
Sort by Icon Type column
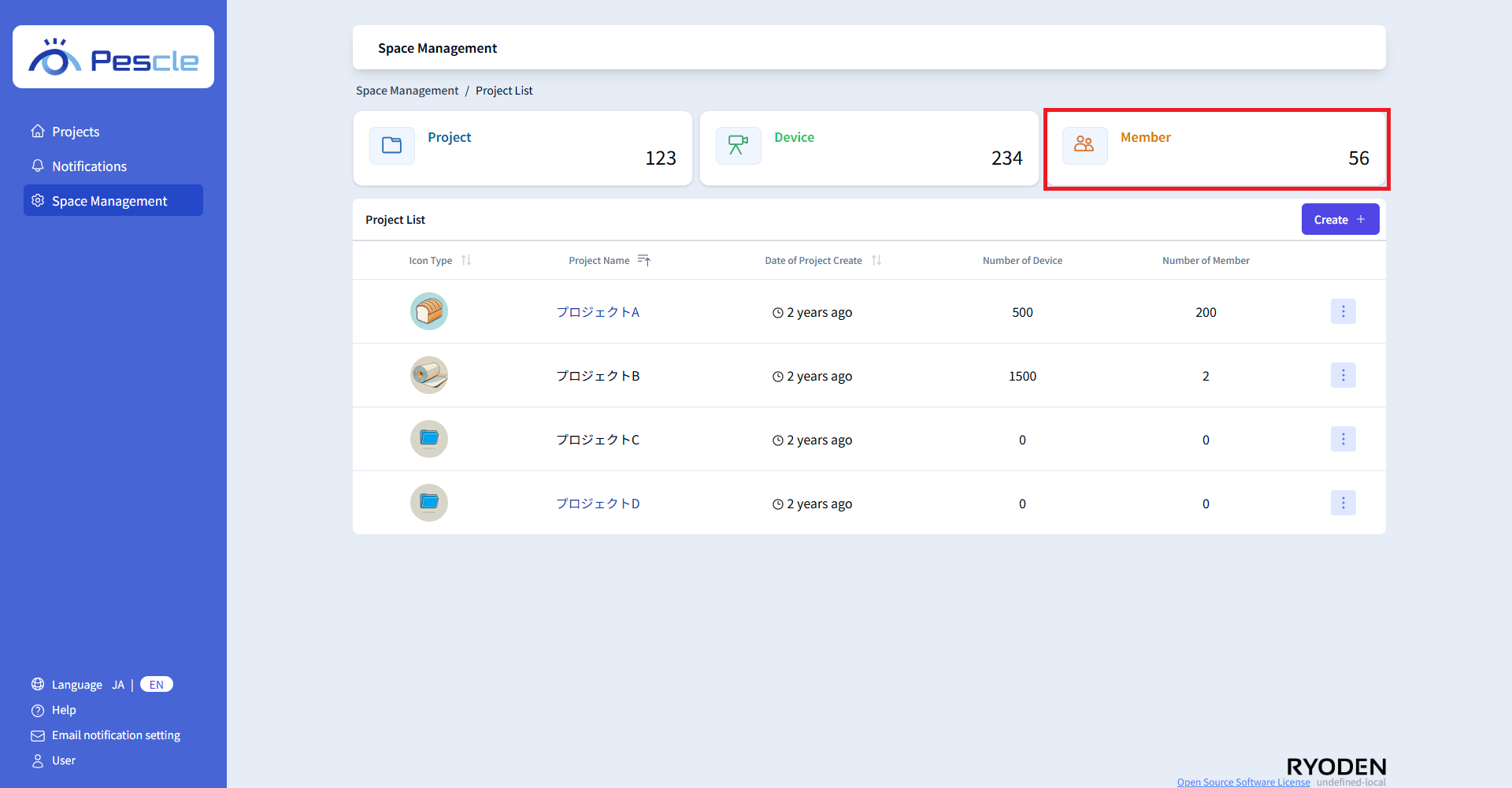pyautogui.click(x=466, y=261)
